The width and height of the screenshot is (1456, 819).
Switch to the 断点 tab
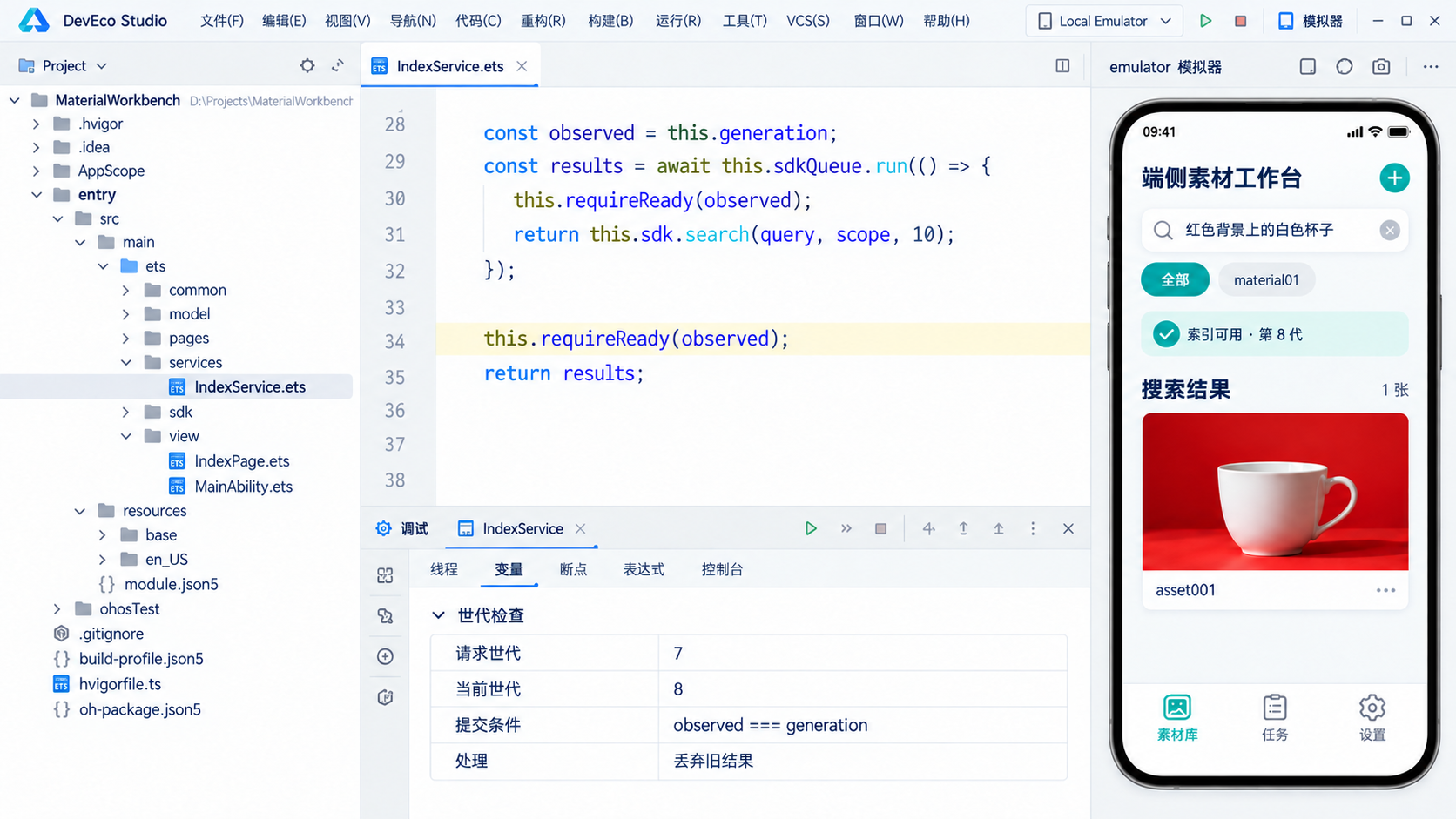tap(573, 569)
